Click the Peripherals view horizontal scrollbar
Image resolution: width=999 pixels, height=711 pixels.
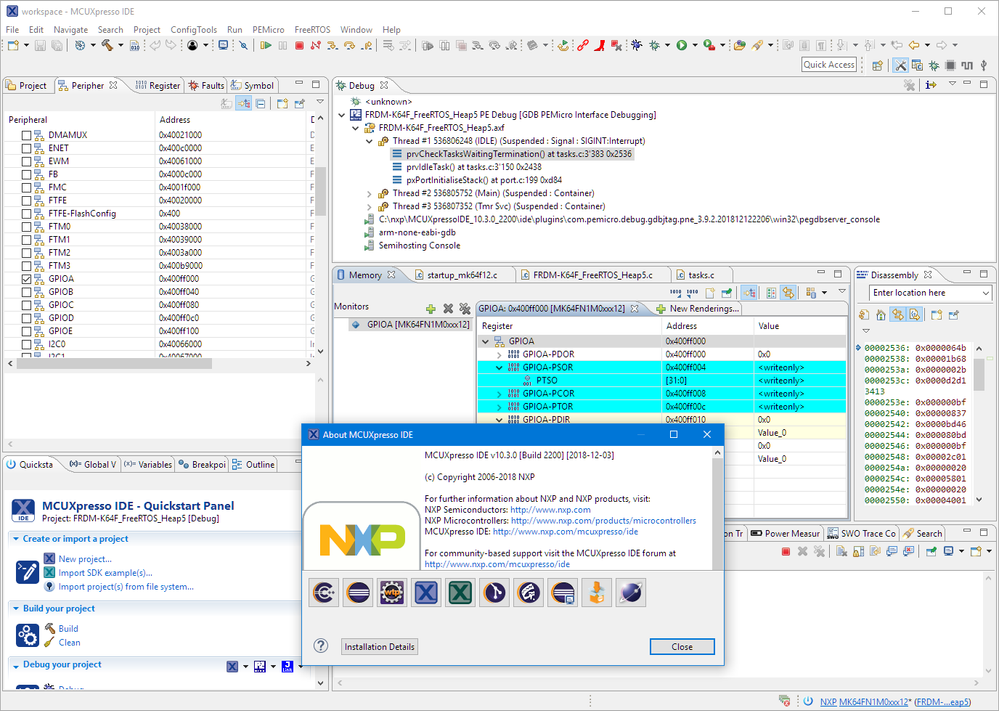click(113, 364)
